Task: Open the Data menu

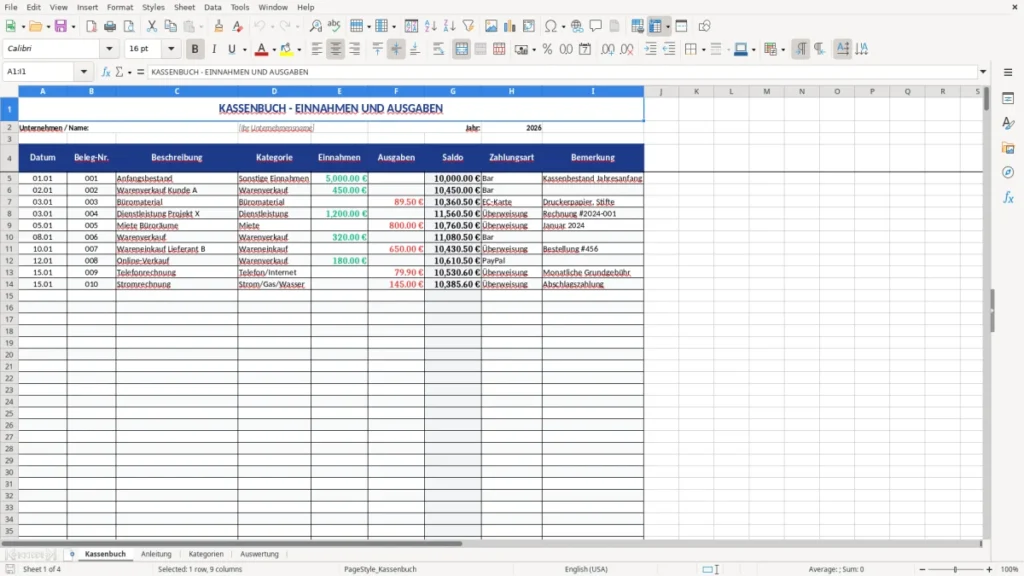Action: coord(212,7)
